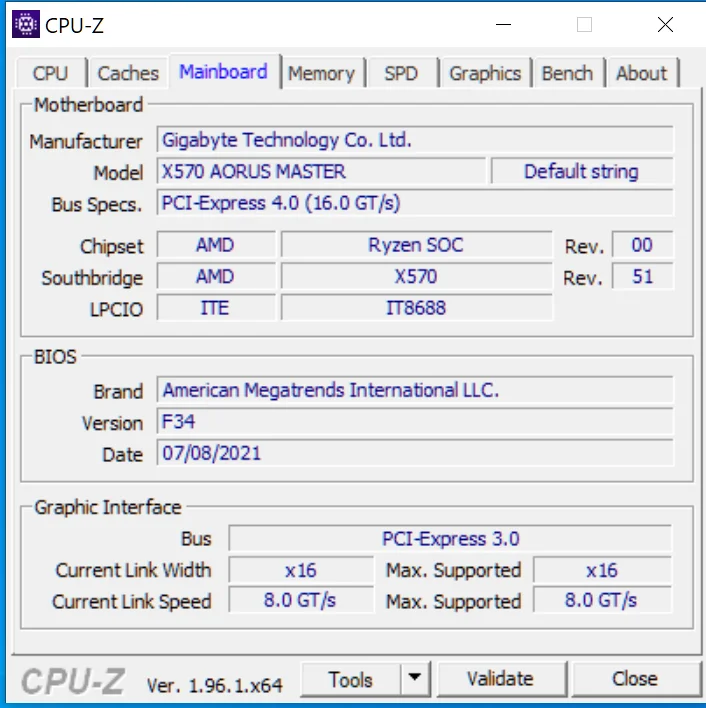This screenshot has width=706, height=708.
Task: Click Current Link Speed 8.0 GT/s value
Action: point(301,600)
